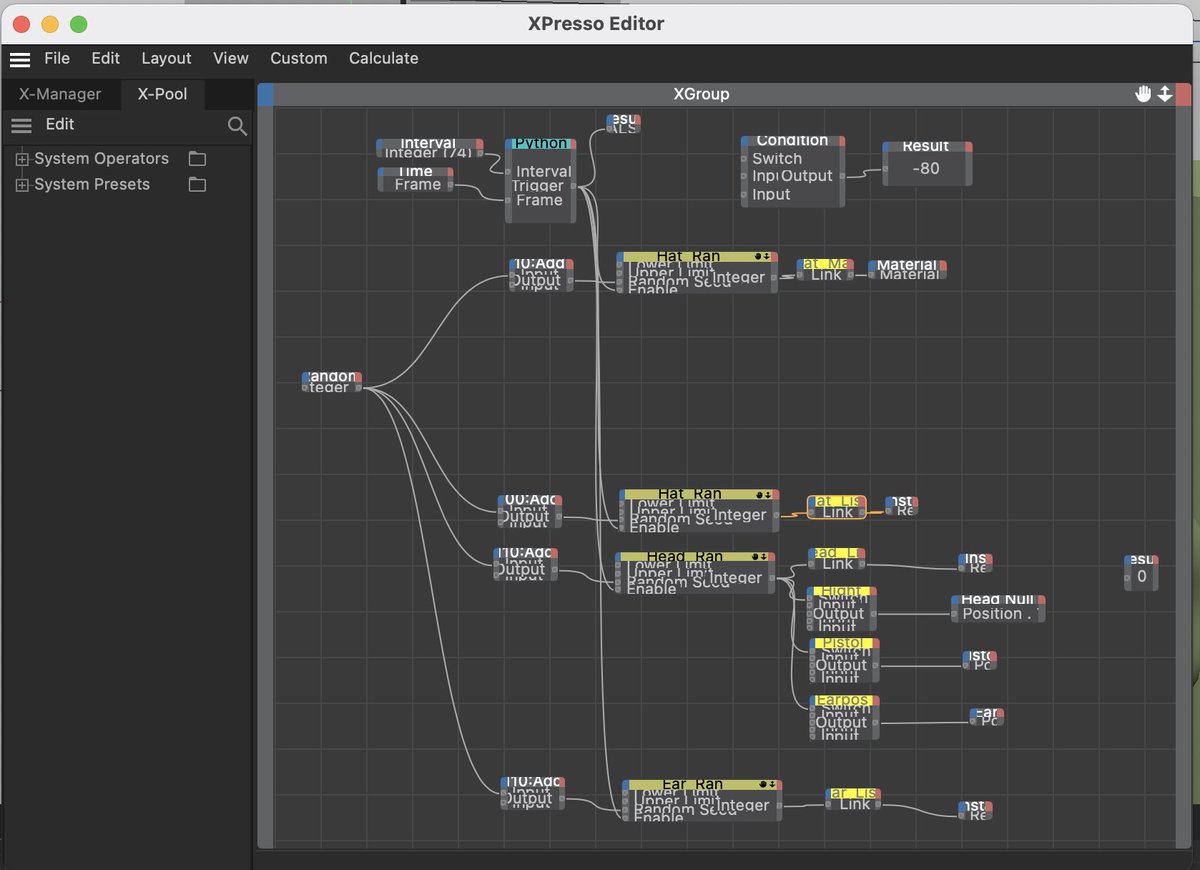Open the XGroup red outputs corner menu
Image resolution: width=1200 pixels, height=870 pixels.
[1184, 94]
